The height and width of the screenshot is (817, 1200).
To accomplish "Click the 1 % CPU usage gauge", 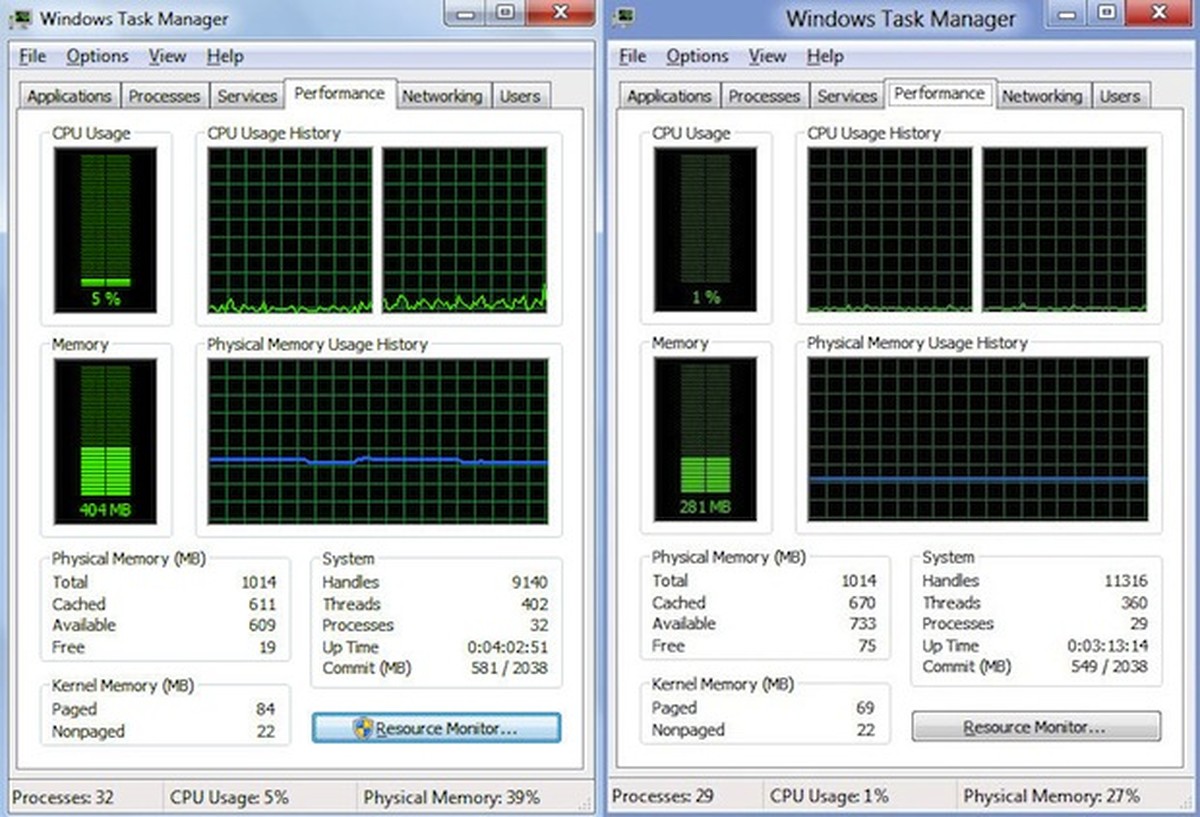I will point(705,229).
